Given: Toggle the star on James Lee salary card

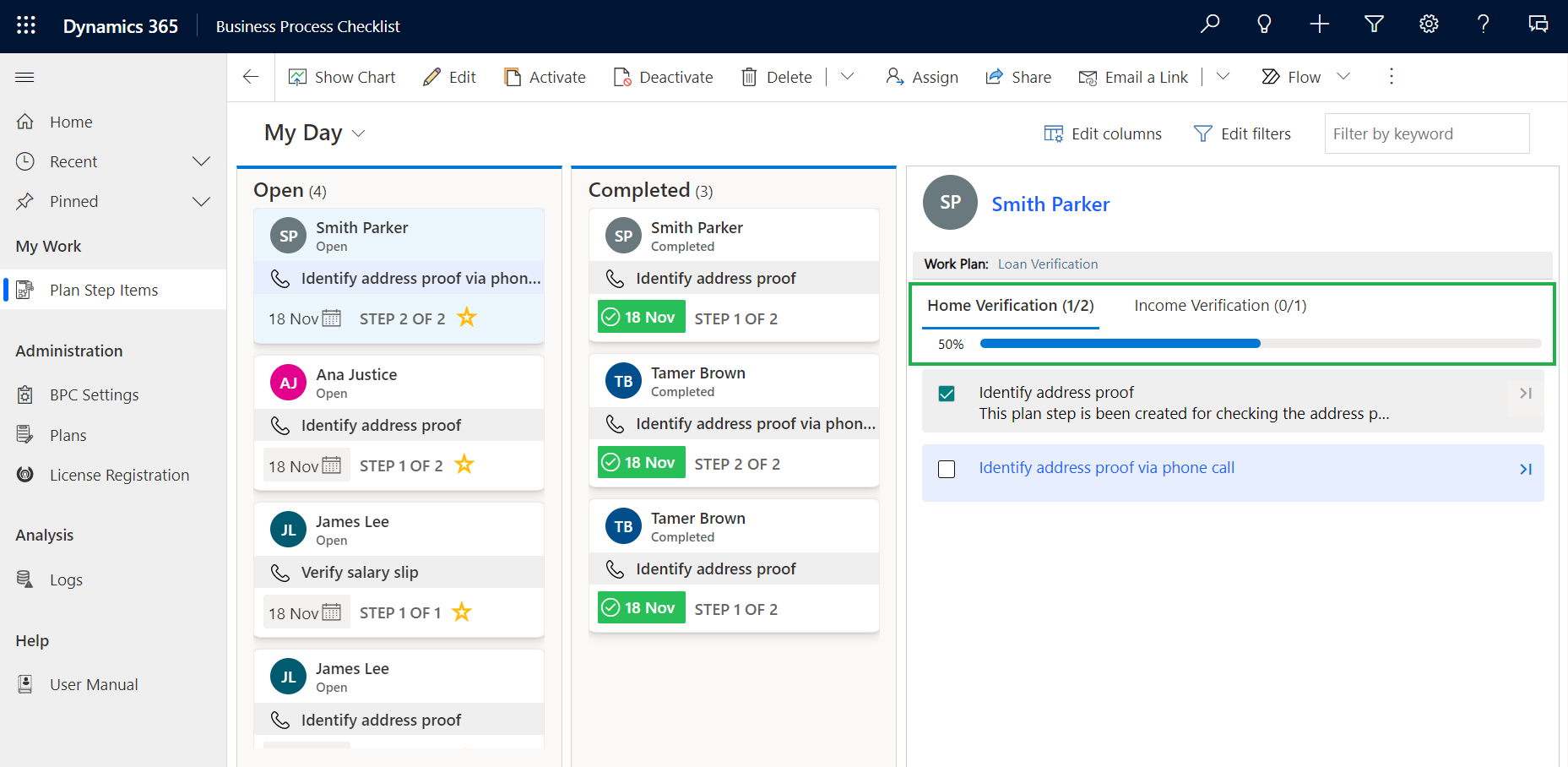Looking at the screenshot, I should click(x=462, y=612).
